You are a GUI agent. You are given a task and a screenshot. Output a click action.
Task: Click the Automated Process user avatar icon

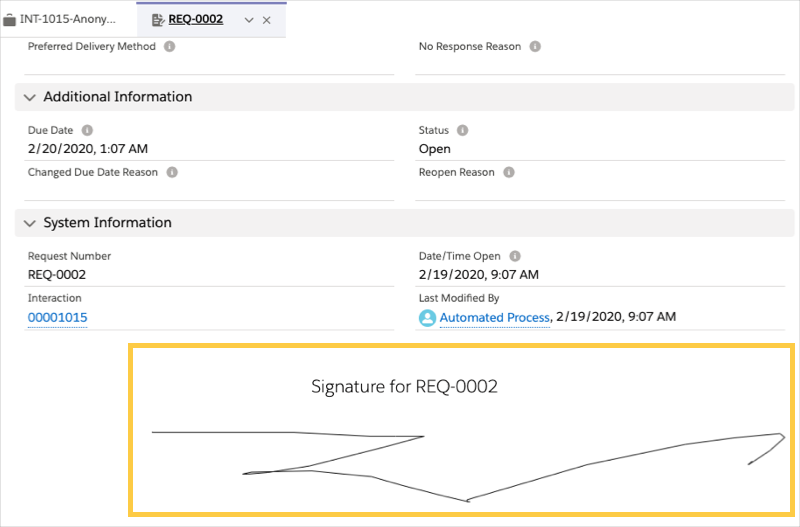(x=428, y=318)
